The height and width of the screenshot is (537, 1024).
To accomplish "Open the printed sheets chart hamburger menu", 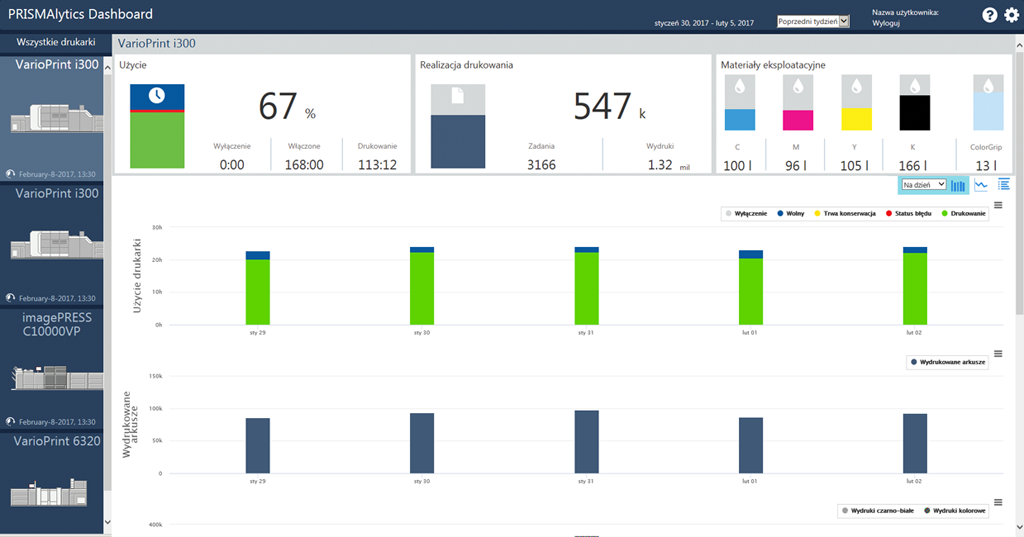I will 998,353.
